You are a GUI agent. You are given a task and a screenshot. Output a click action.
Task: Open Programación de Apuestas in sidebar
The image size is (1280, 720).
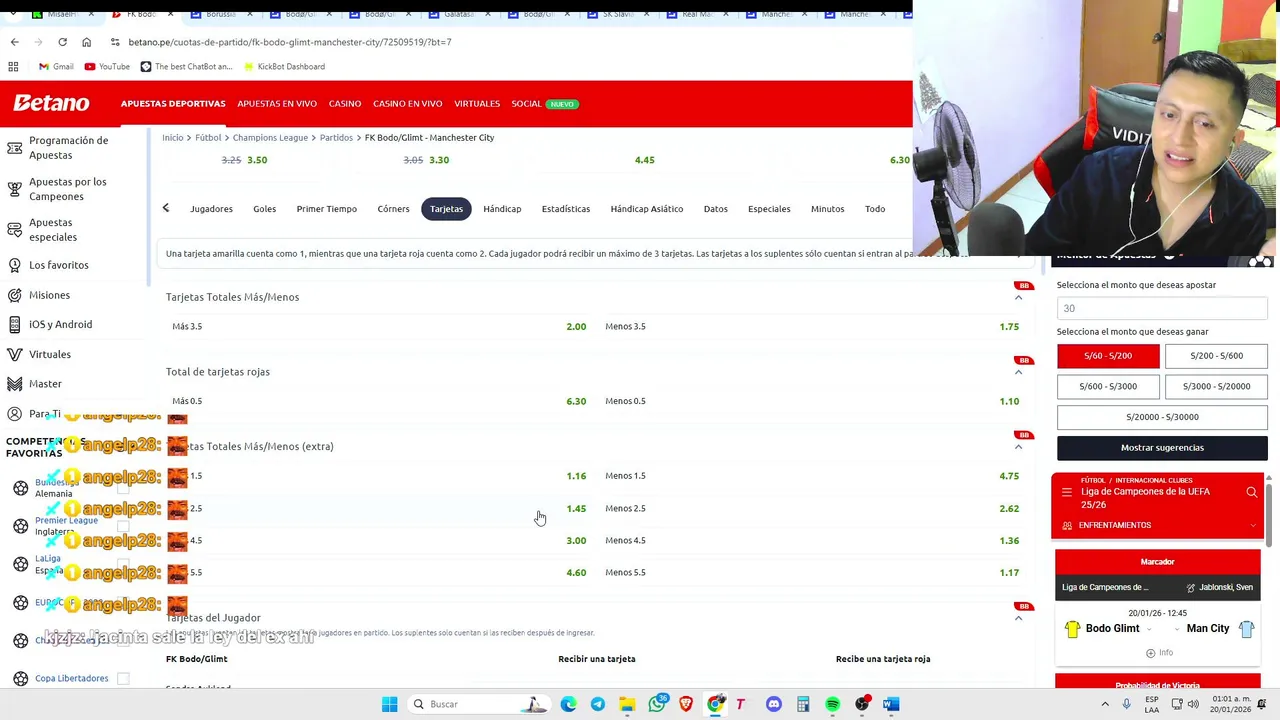[68, 148]
